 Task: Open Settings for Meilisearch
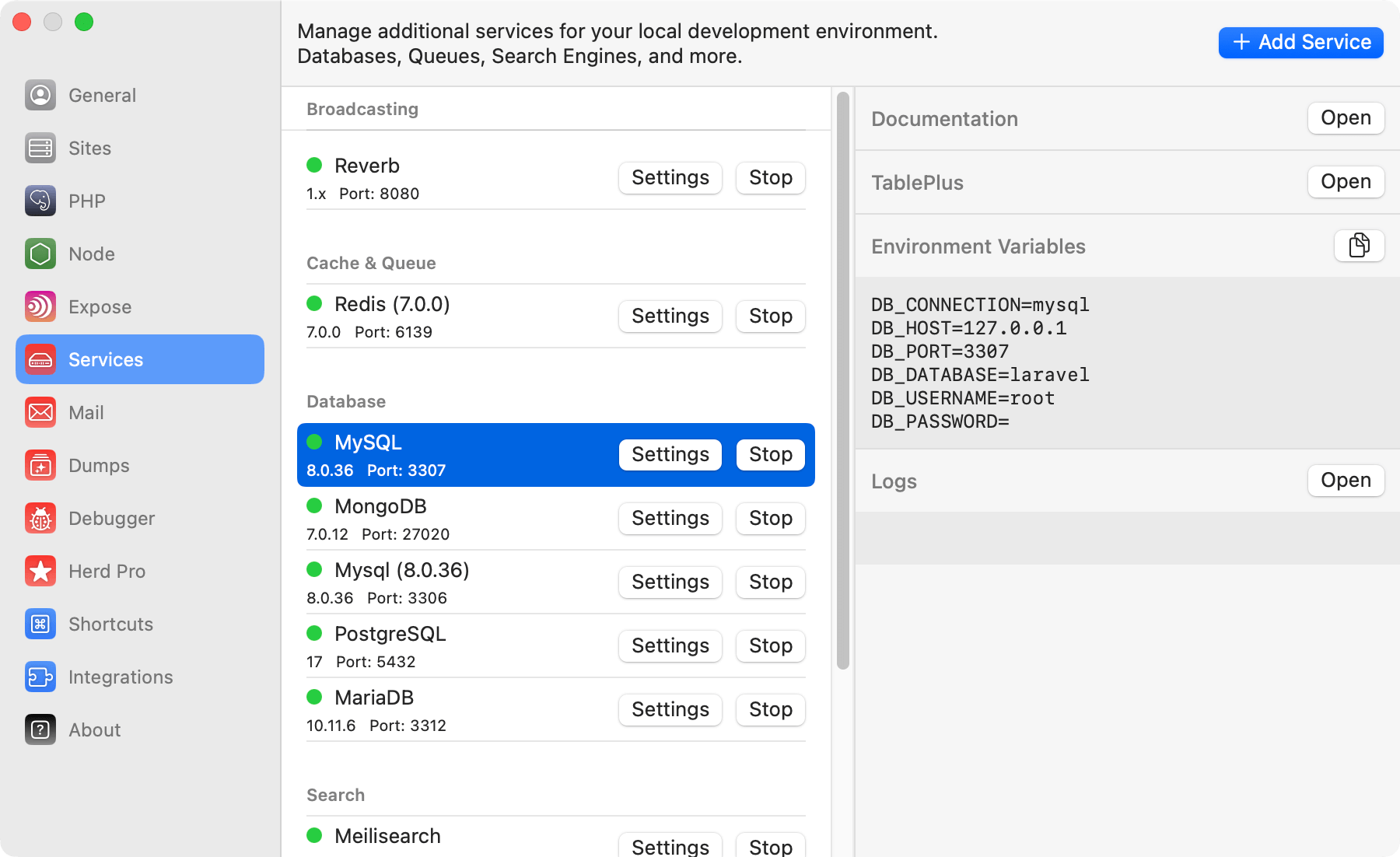point(670,845)
